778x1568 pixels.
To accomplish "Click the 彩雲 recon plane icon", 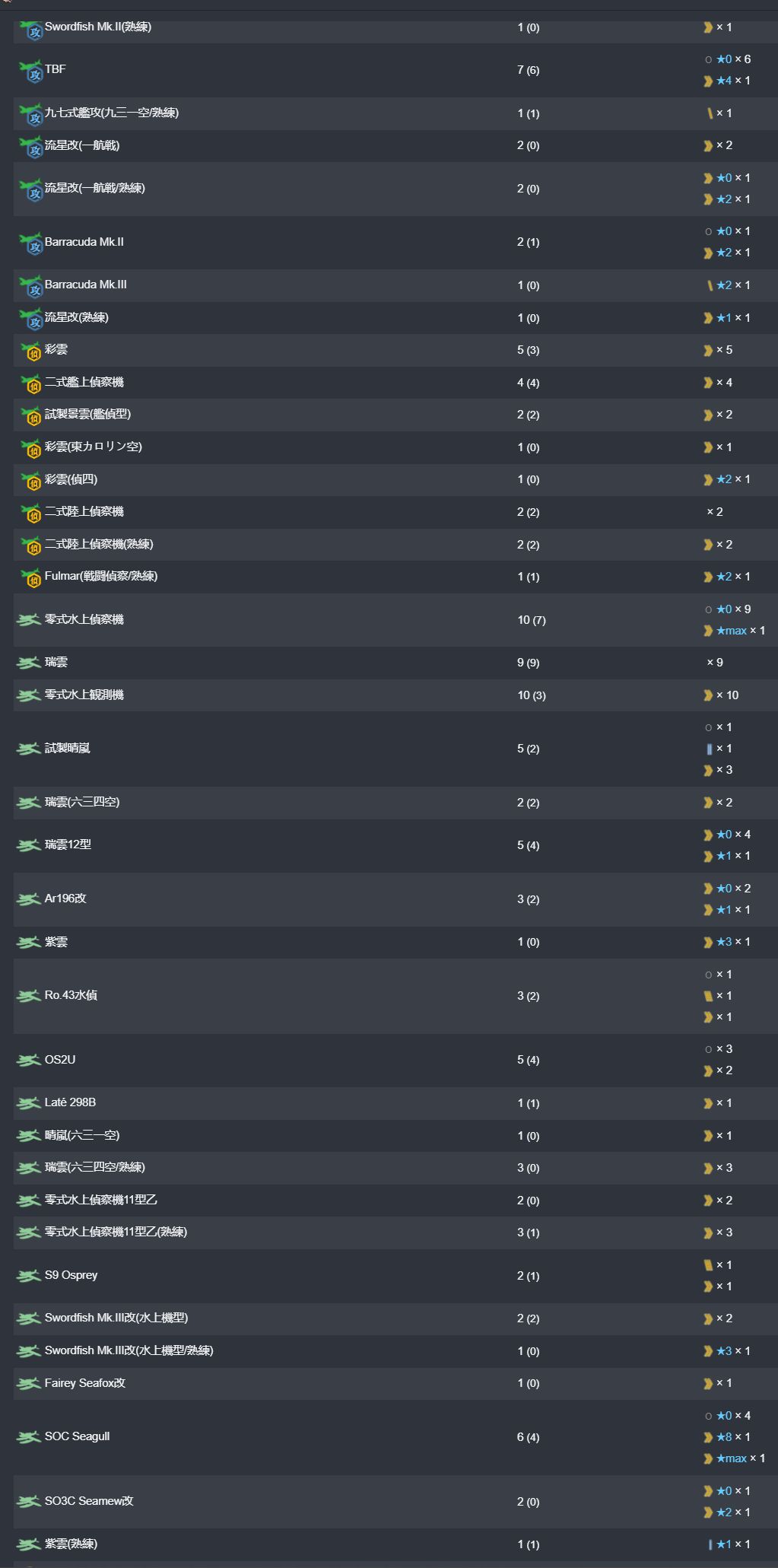I will click(30, 350).
